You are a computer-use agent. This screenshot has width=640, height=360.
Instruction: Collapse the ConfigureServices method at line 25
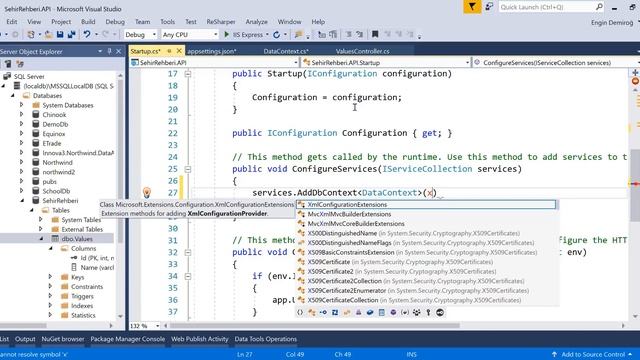click(188, 169)
